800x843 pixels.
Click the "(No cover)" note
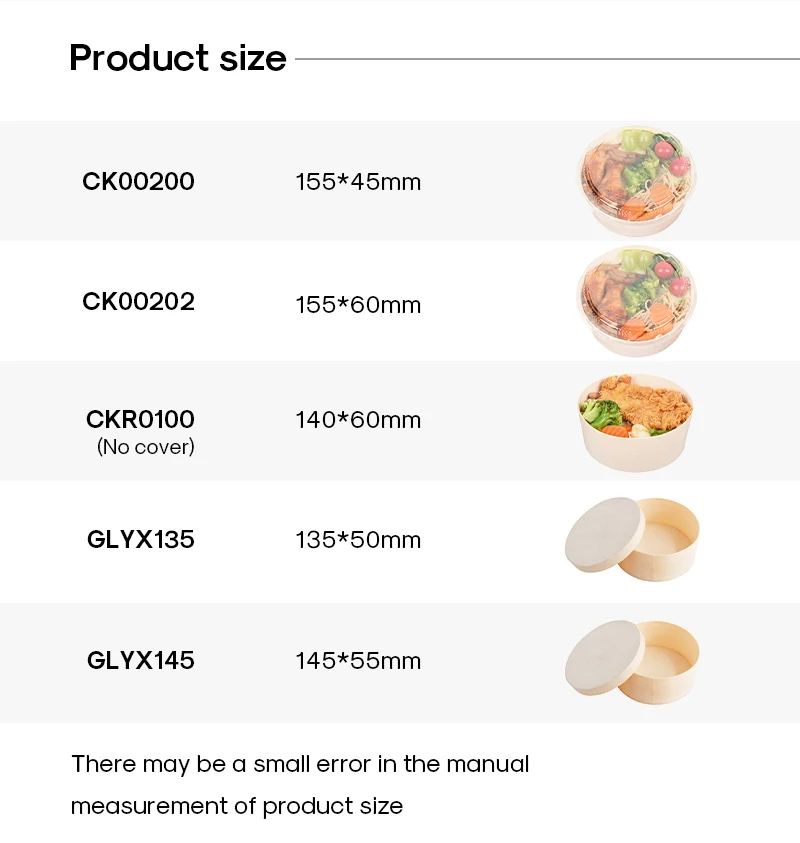(145, 447)
